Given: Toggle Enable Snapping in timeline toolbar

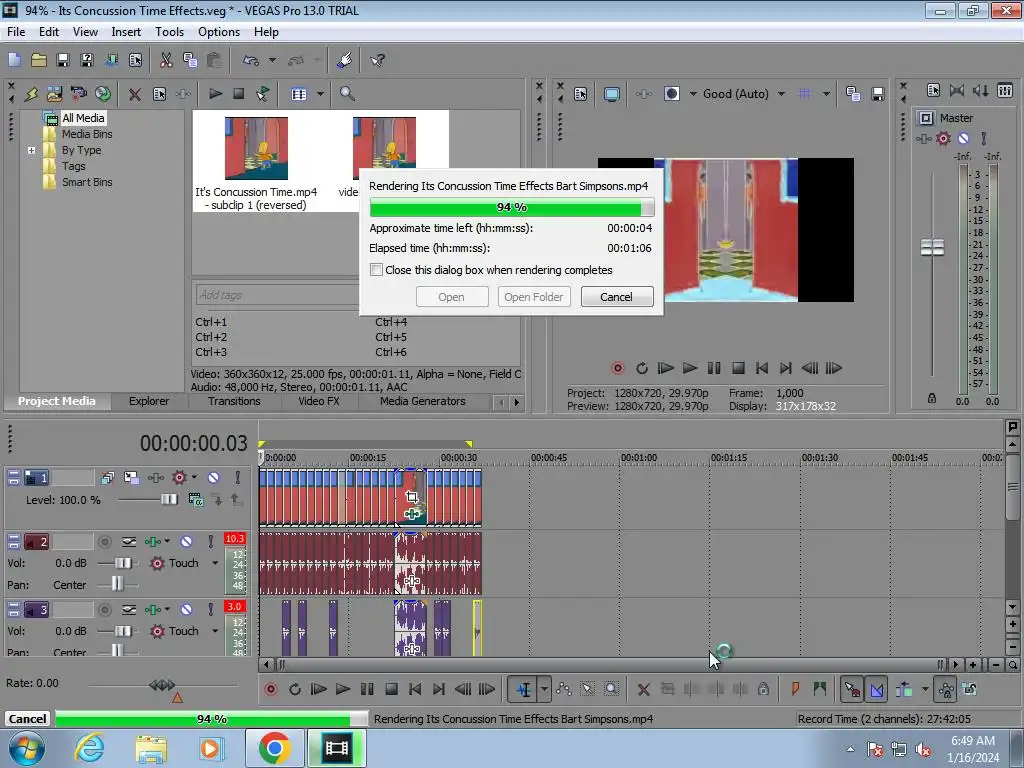Looking at the screenshot, I should pos(852,689).
